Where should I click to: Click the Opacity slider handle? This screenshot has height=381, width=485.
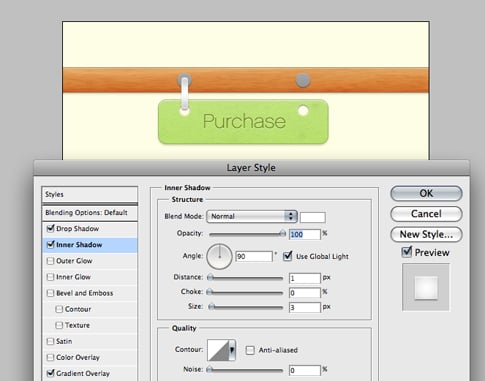(x=283, y=234)
